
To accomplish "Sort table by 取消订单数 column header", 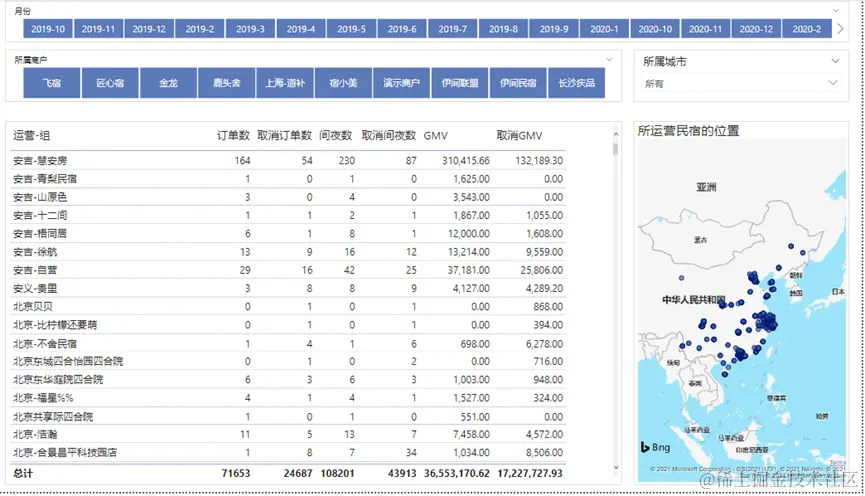I will [x=285, y=135].
